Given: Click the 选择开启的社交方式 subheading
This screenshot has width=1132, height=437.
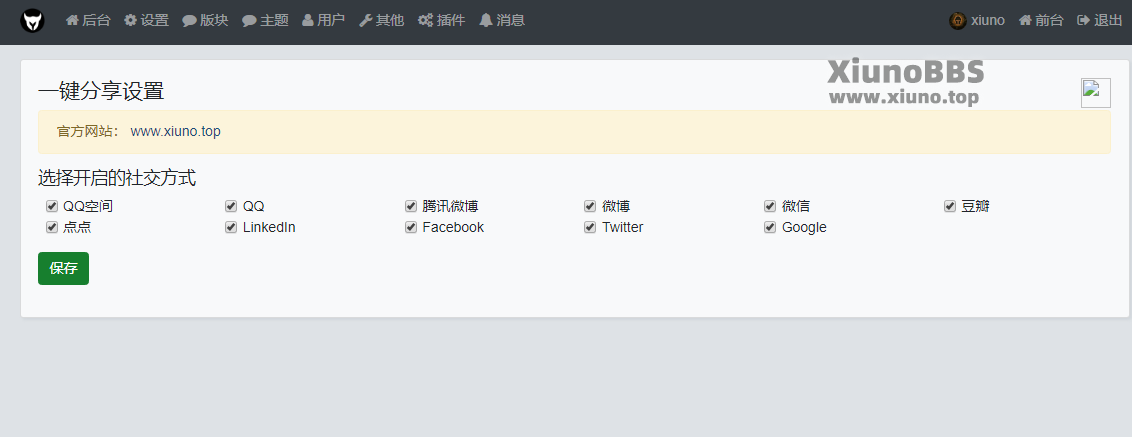Looking at the screenshot, I should (117, 178).
